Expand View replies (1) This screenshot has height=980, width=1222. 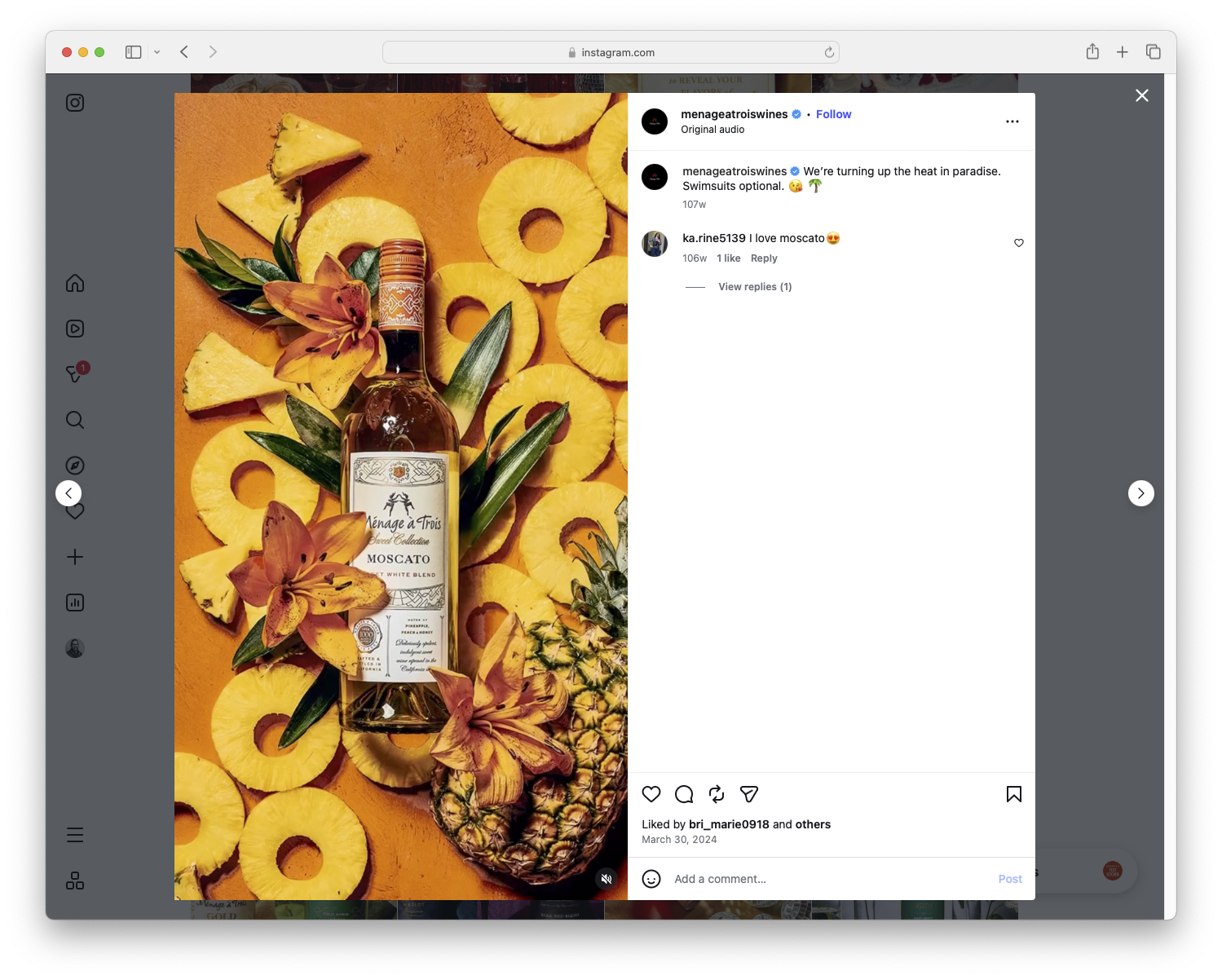tap(755, 287)
